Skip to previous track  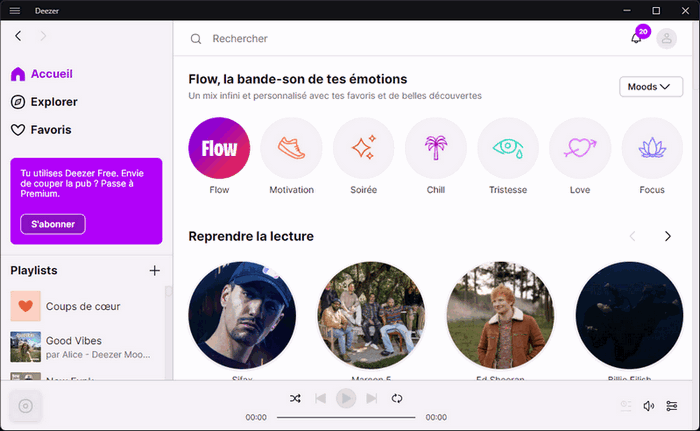[321, 398]
